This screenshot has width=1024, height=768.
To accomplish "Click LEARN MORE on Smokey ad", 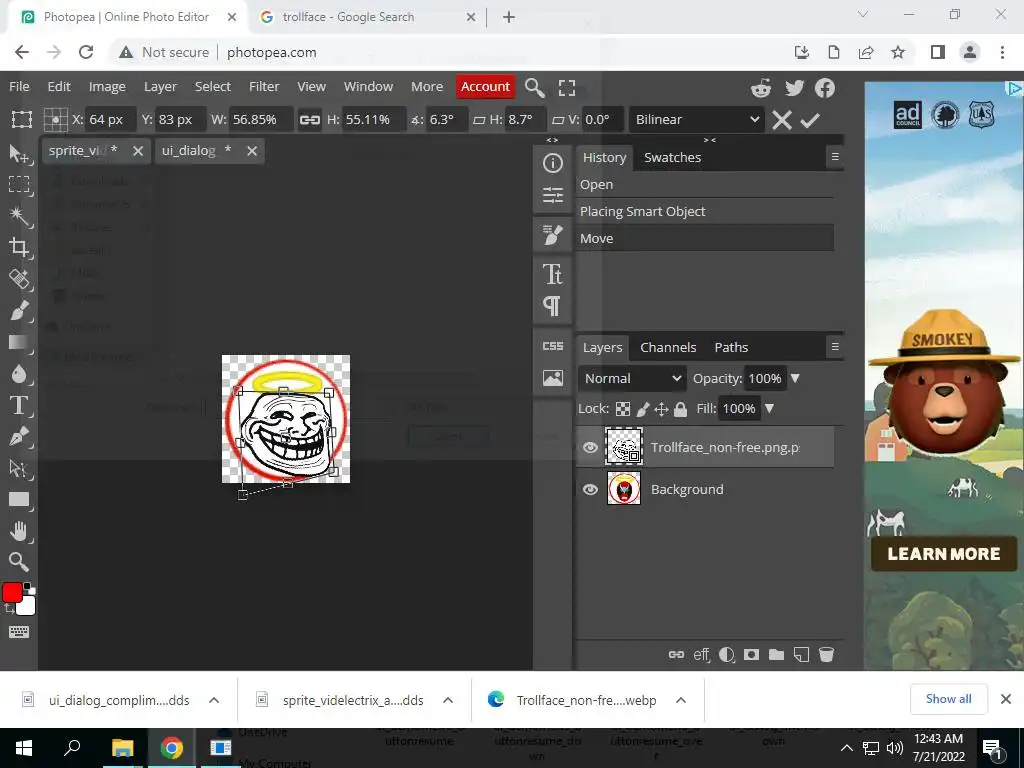I will 944,554.
